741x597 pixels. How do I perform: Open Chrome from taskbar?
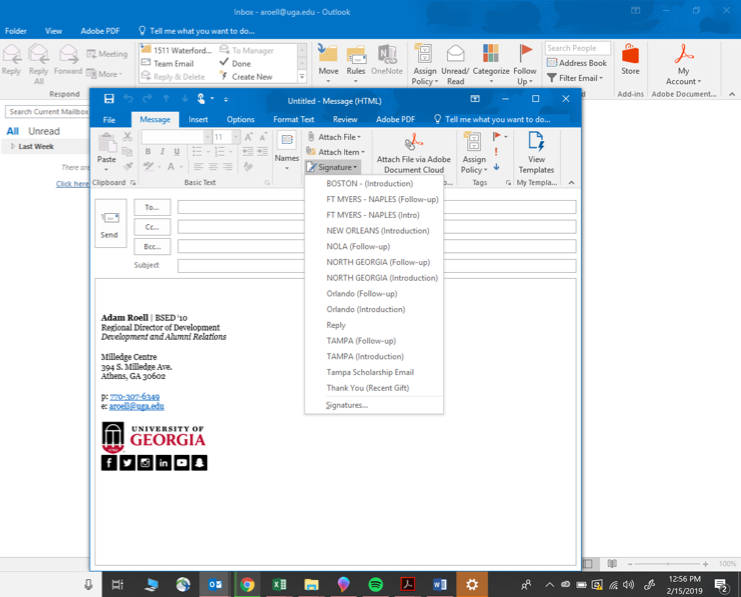click(x=247, y=585)
